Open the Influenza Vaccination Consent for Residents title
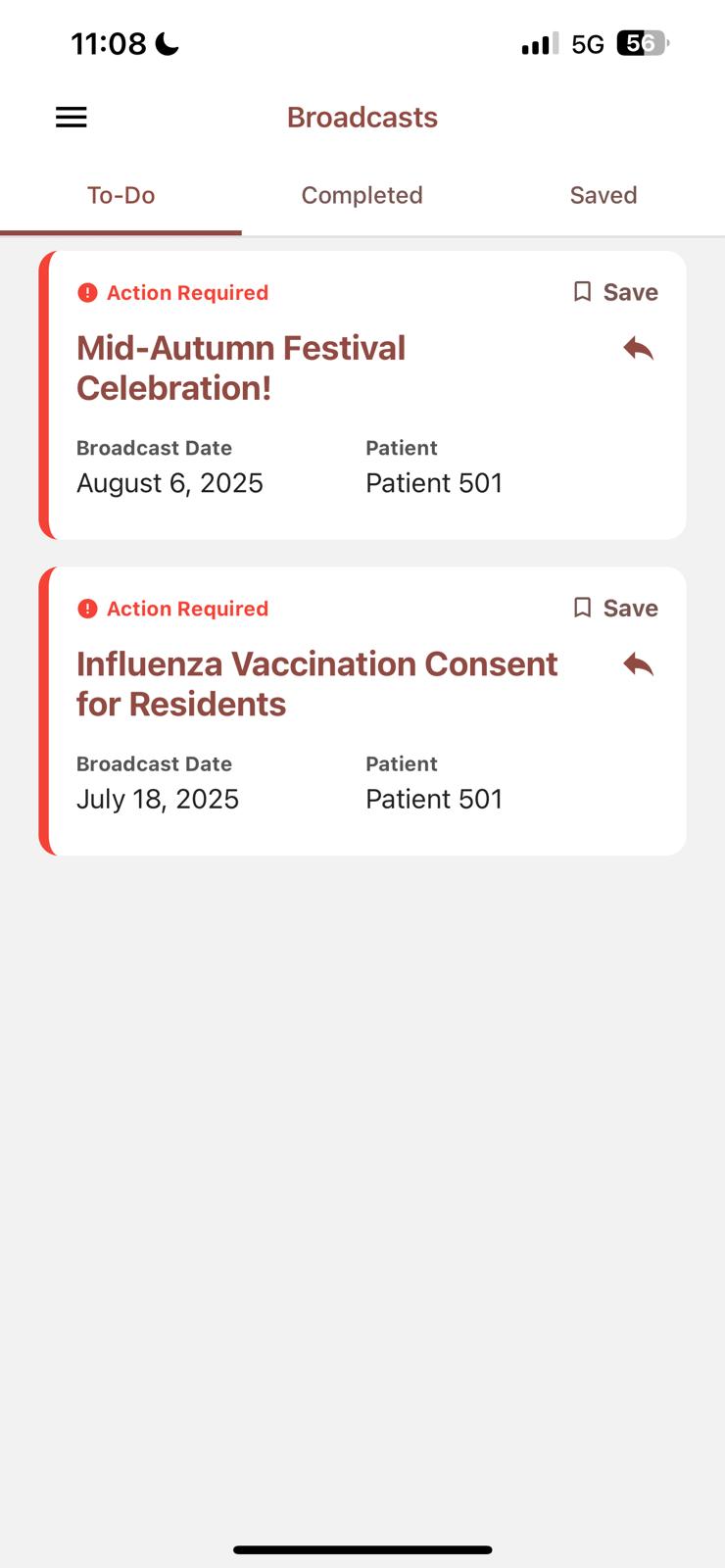 316,683
